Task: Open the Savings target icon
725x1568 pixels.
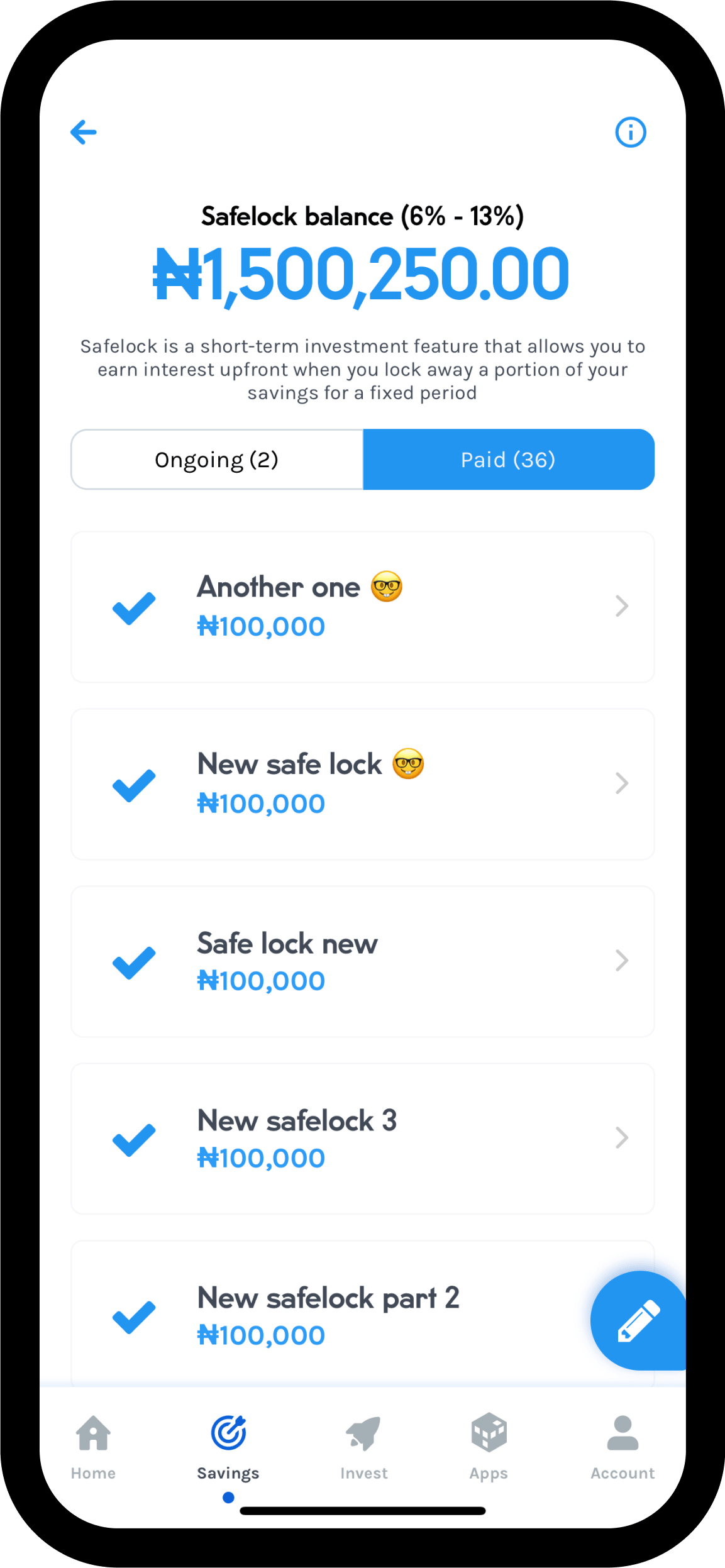Action: tap(228, 1433)
